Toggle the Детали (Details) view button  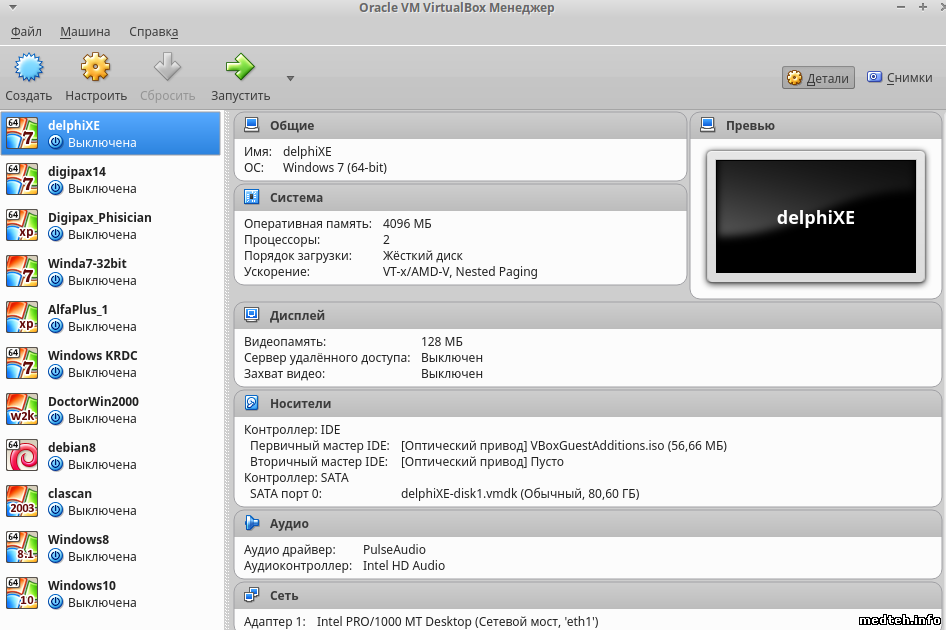818,78
